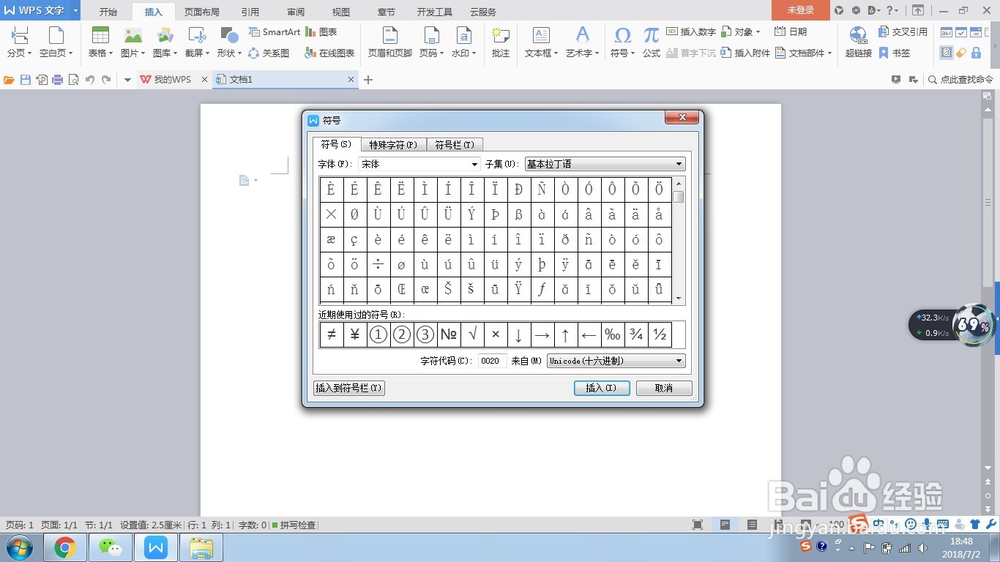This screenshot has height=562, width=1000.
Task: Open the 公式 formula editor
Action: [651, 41]
